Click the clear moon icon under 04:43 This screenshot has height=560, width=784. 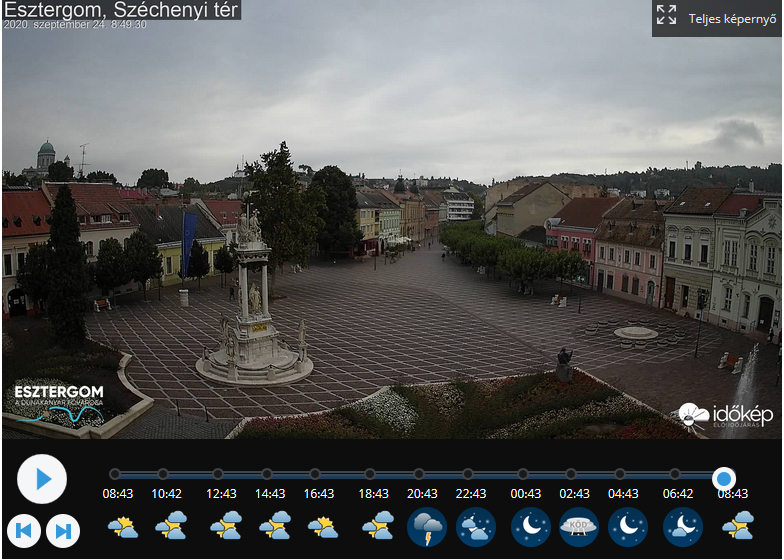click(x=628, y=527)
